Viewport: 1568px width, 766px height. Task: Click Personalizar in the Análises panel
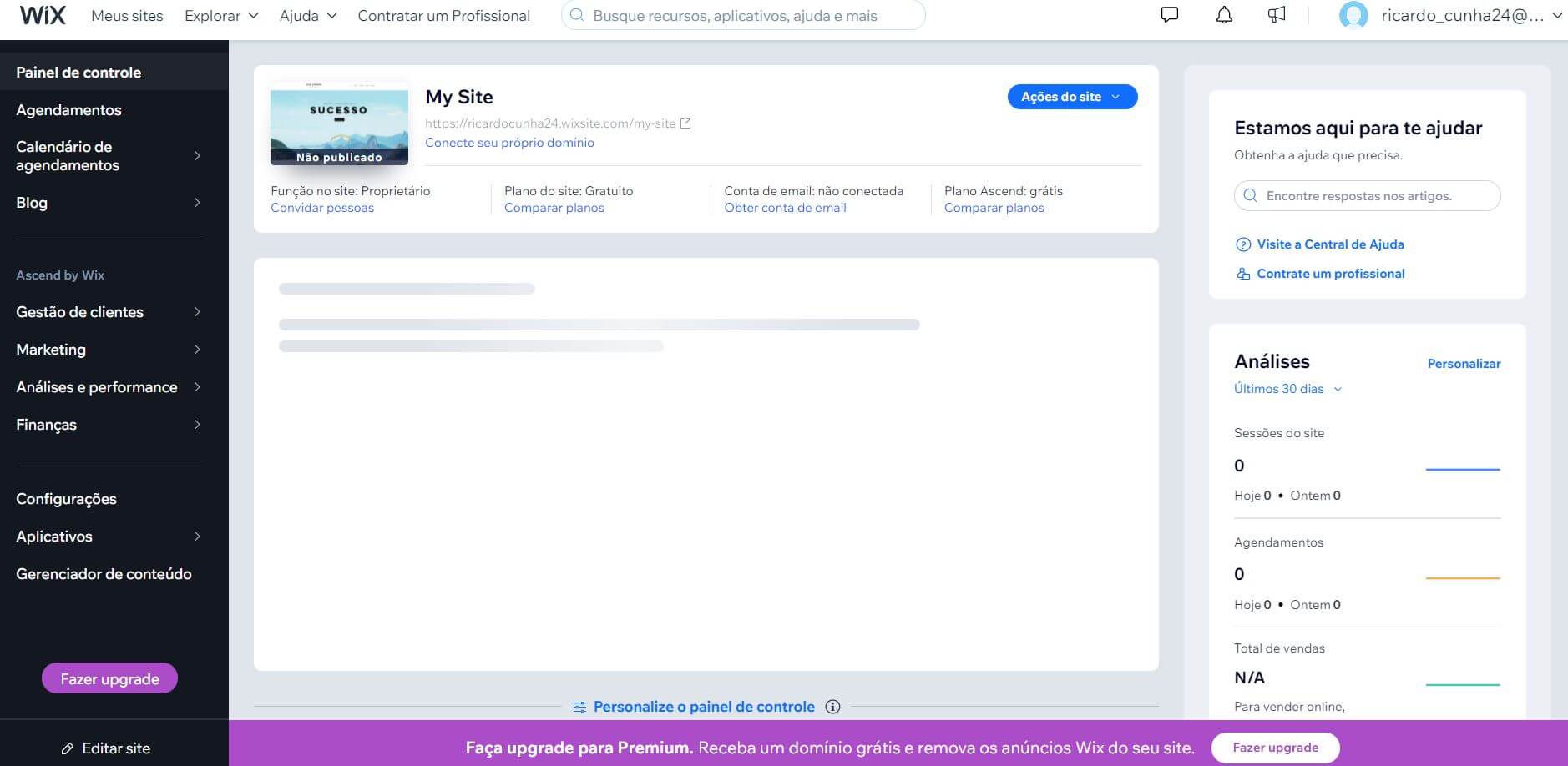tap(1464, 364)
